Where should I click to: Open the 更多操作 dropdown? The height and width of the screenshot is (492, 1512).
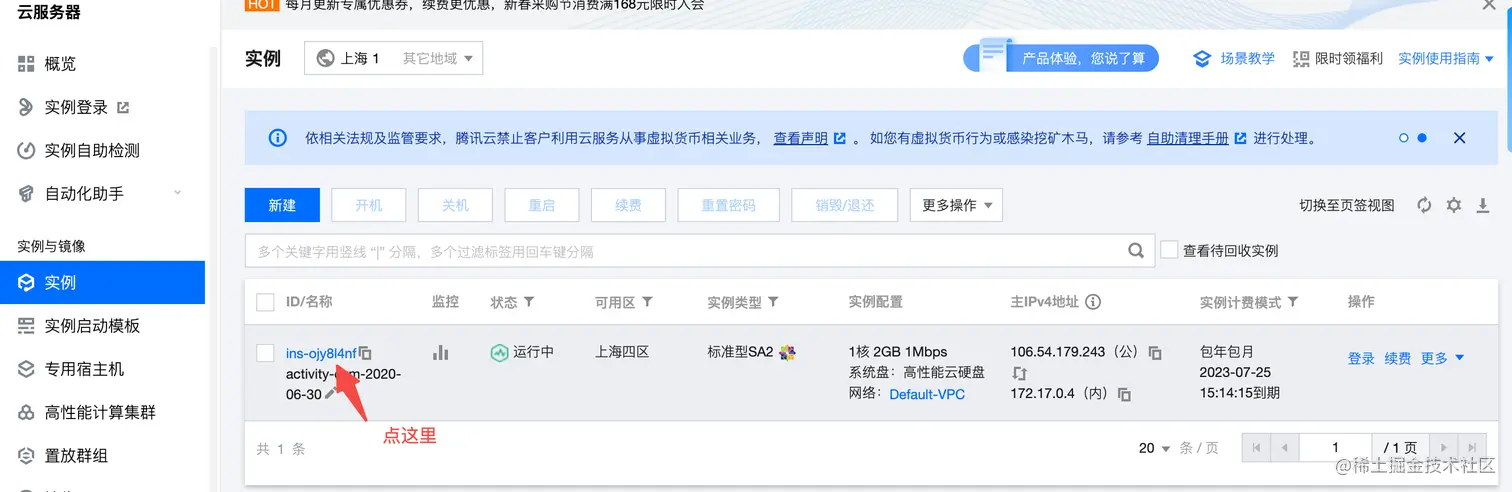(x=956, y=205)
